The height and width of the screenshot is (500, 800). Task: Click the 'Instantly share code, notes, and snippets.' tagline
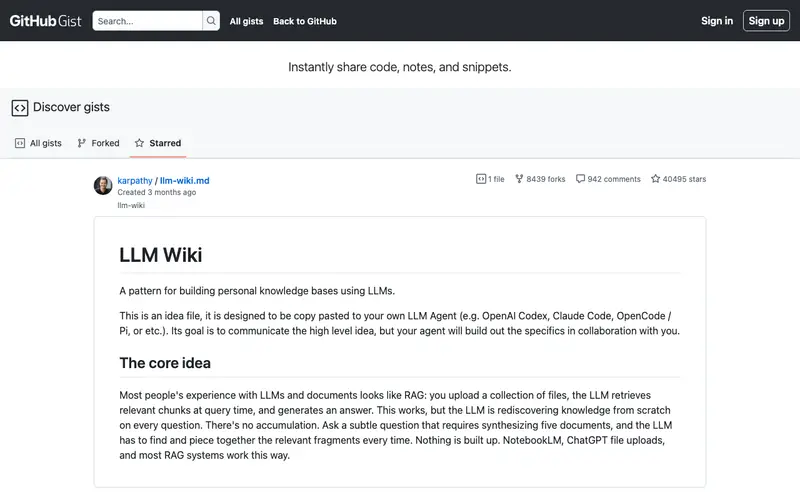(x=399, y=67)
